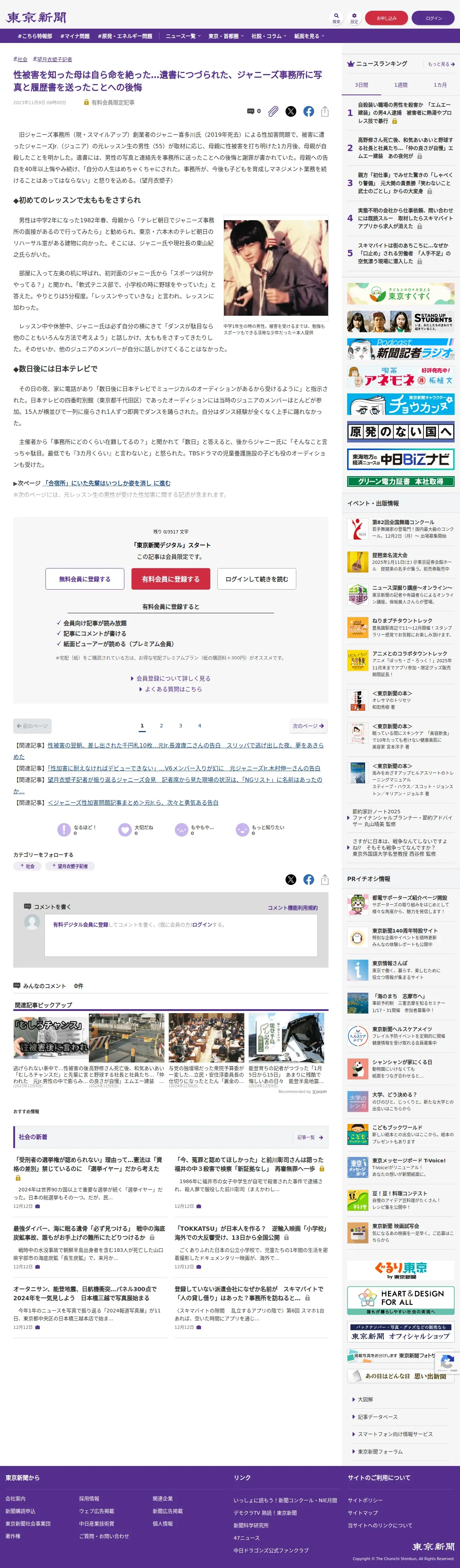This screenshot has height=1568, width=460.
Task: Click 有料会員に登録する red button
Action: click(x=171, y=579)
